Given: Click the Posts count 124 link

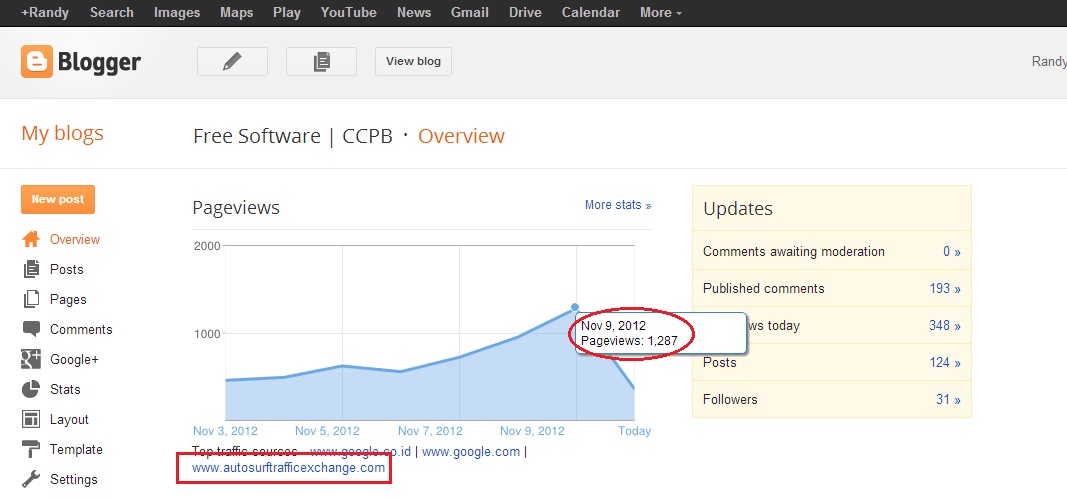Looking at the screenshot, I should click(945, 362).
